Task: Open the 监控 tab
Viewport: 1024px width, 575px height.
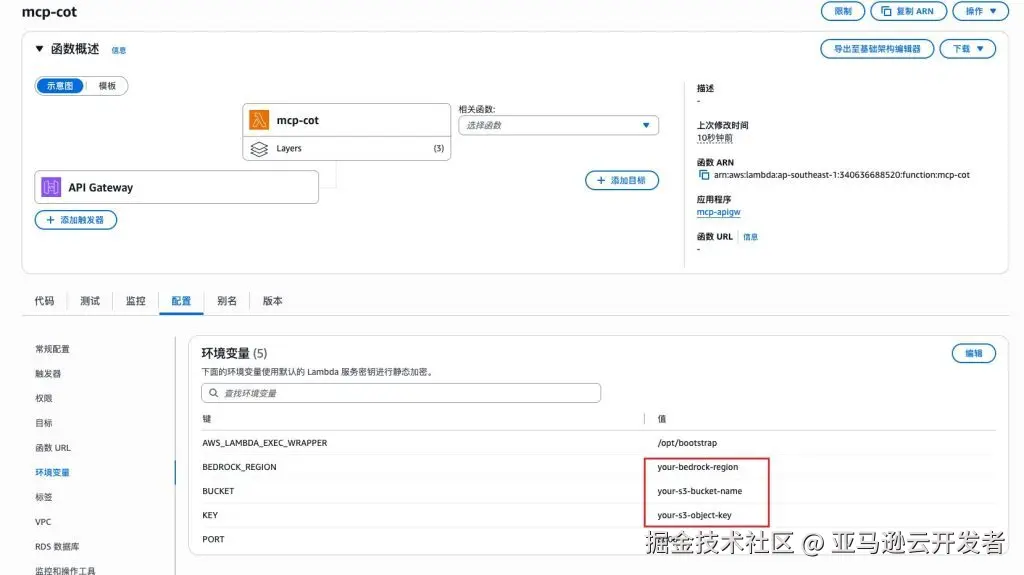Action: click(x=136, y=301)
